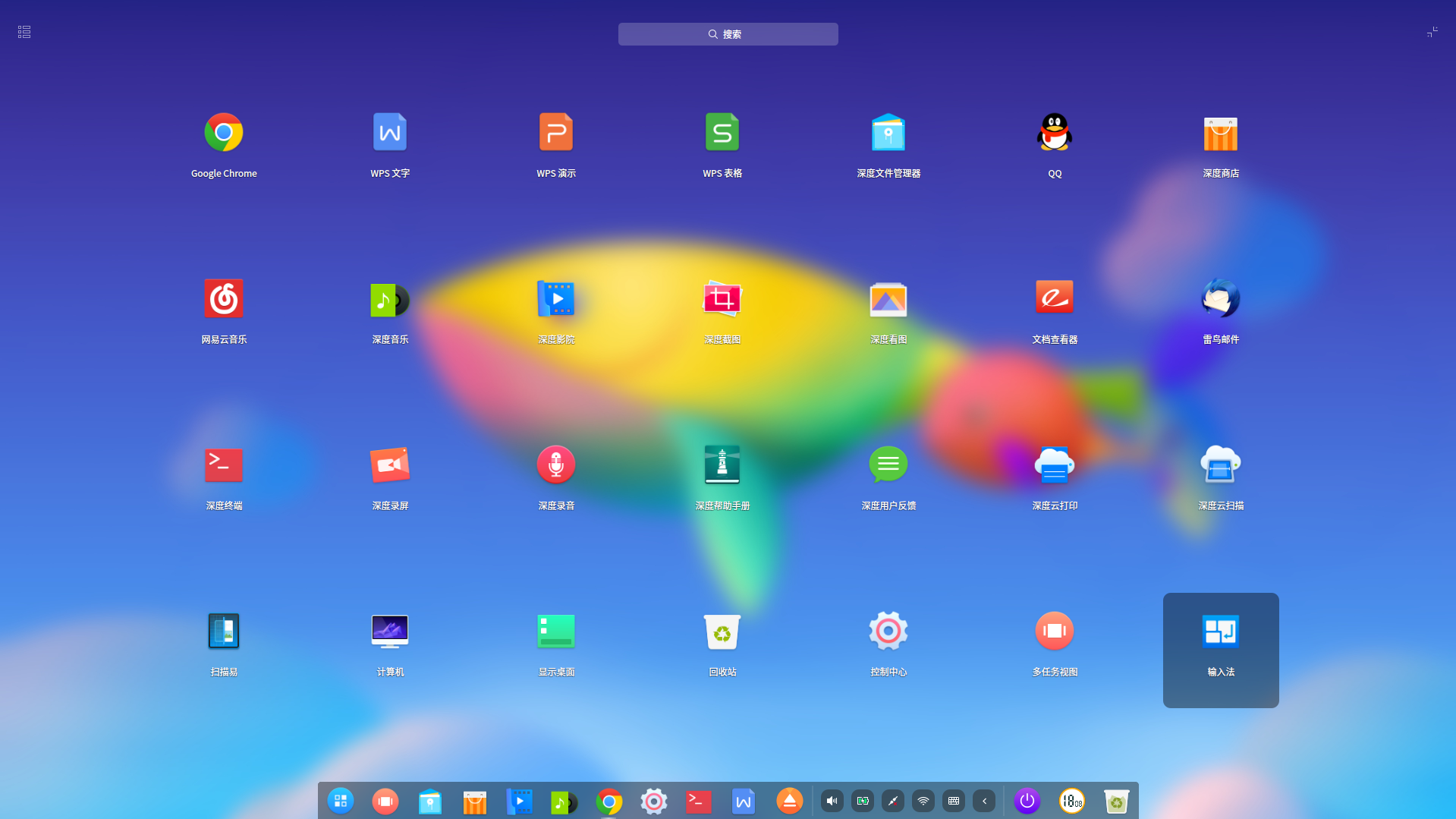Click the purple power button in dock
Screen dimensions: 1456x819
1027,801
